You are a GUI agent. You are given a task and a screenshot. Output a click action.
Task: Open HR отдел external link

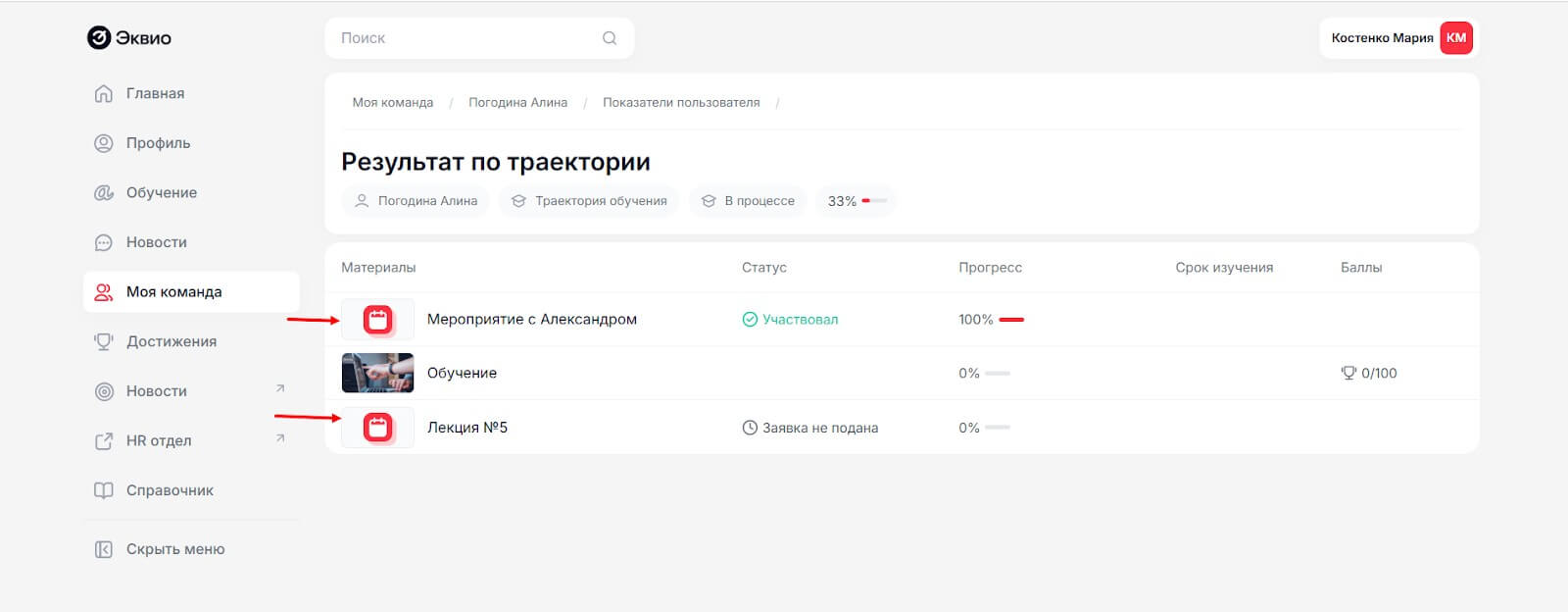tap(191, 441)
